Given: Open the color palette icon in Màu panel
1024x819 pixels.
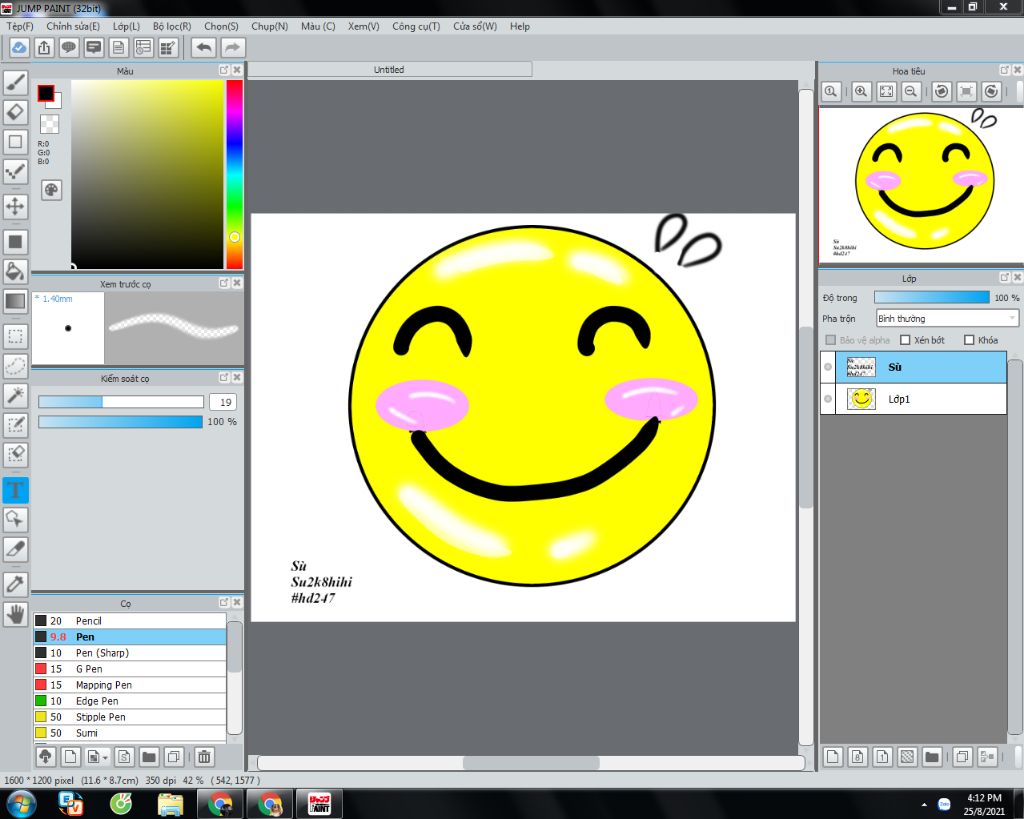Looking at the screenshot, I should click(x=52, y=190).
